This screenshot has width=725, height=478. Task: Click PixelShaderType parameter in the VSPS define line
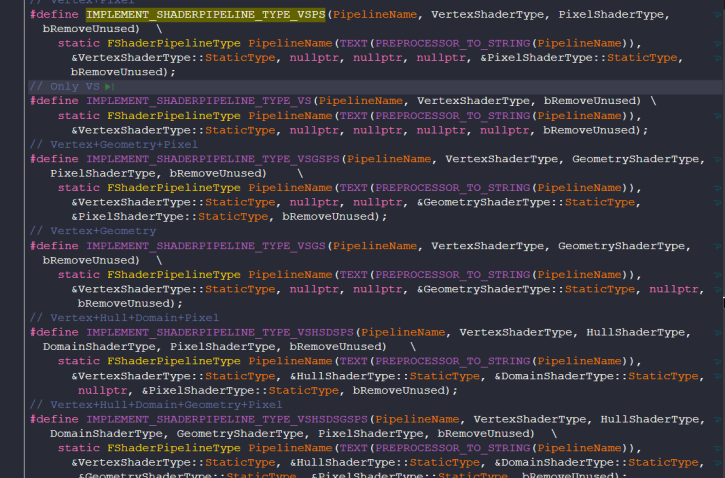[x=611, y=14]
